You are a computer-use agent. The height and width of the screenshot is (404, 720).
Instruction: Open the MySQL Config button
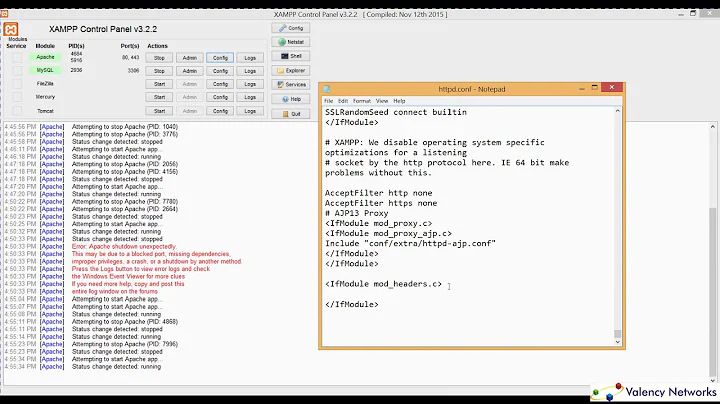pyautogui.click(x=220, y=71)
